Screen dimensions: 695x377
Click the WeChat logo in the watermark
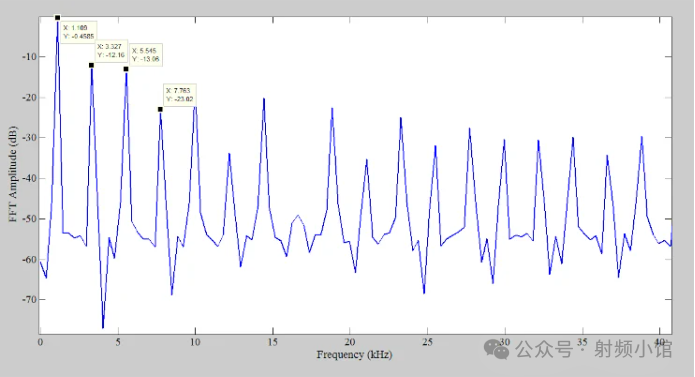496,349
